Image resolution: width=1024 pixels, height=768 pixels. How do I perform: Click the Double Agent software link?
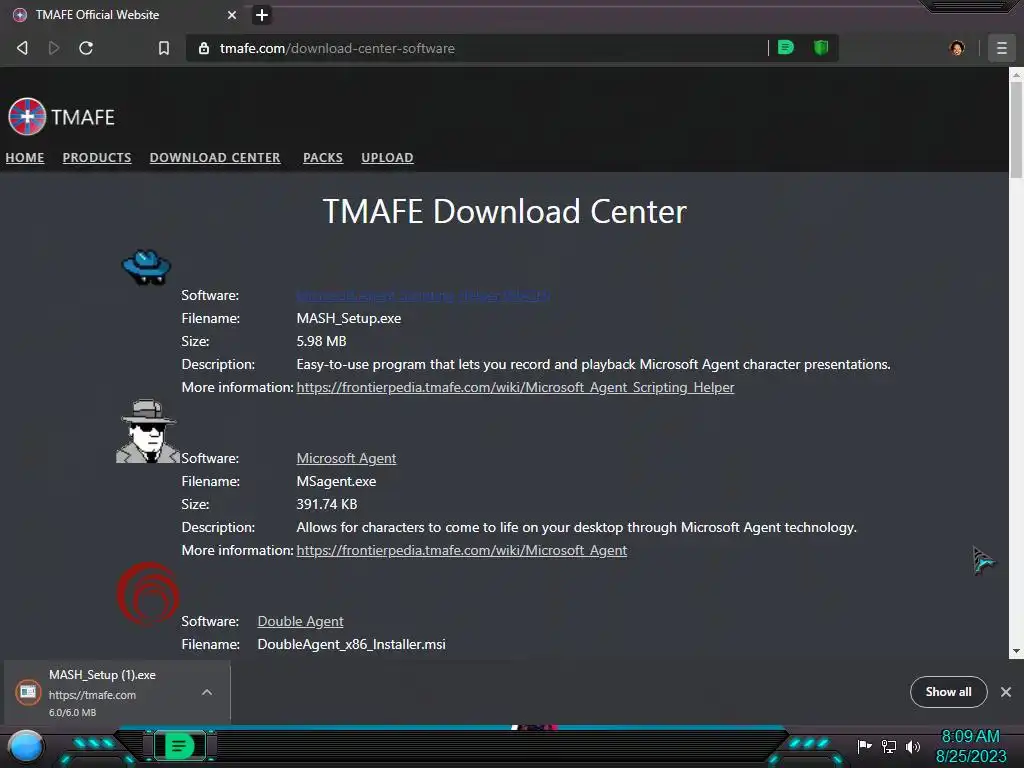click(x=300, y=622)
